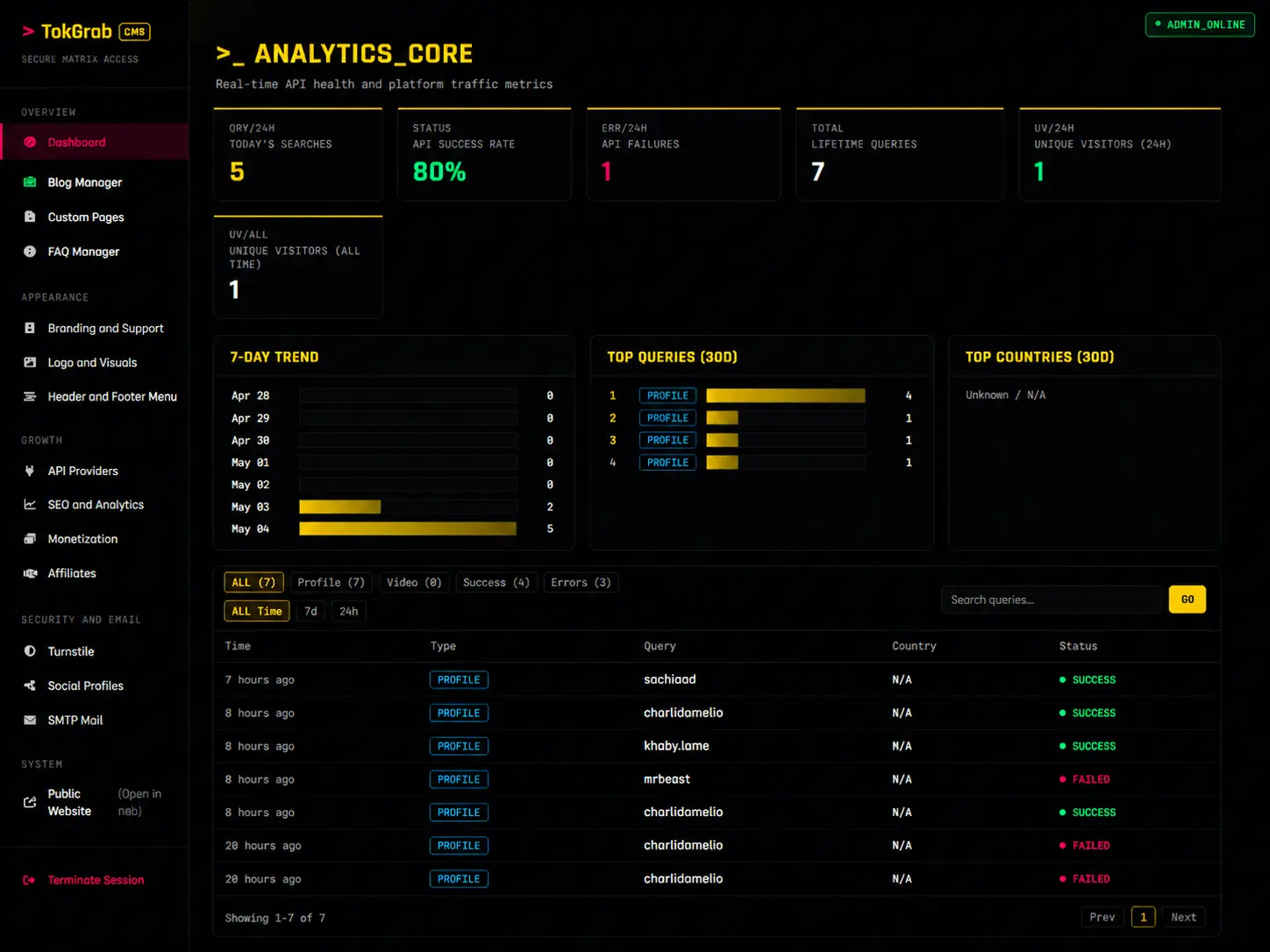Screen dimensions: 1270x952
Task: Click the Country column header
Action: [x=914, y=646]
